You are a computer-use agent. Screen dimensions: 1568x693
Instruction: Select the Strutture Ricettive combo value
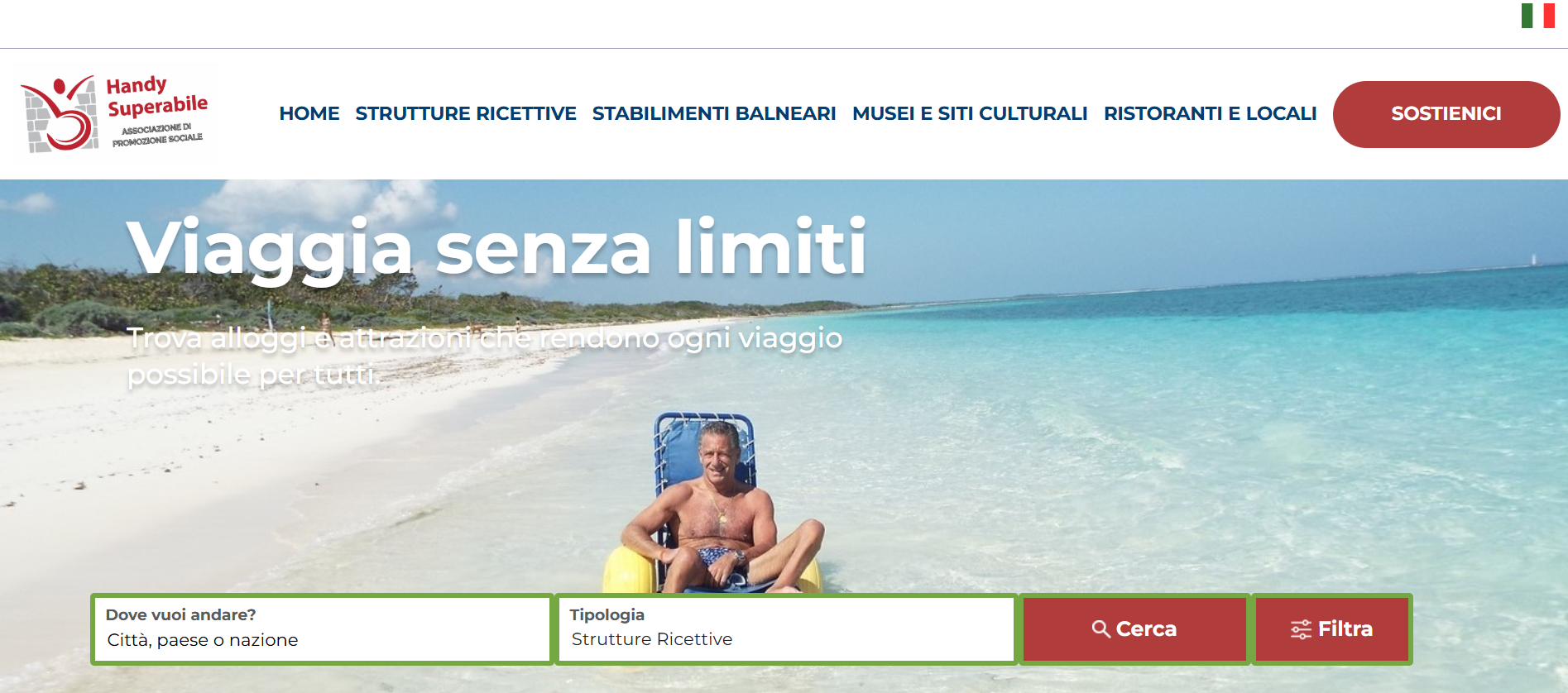(x=652, y=639)
